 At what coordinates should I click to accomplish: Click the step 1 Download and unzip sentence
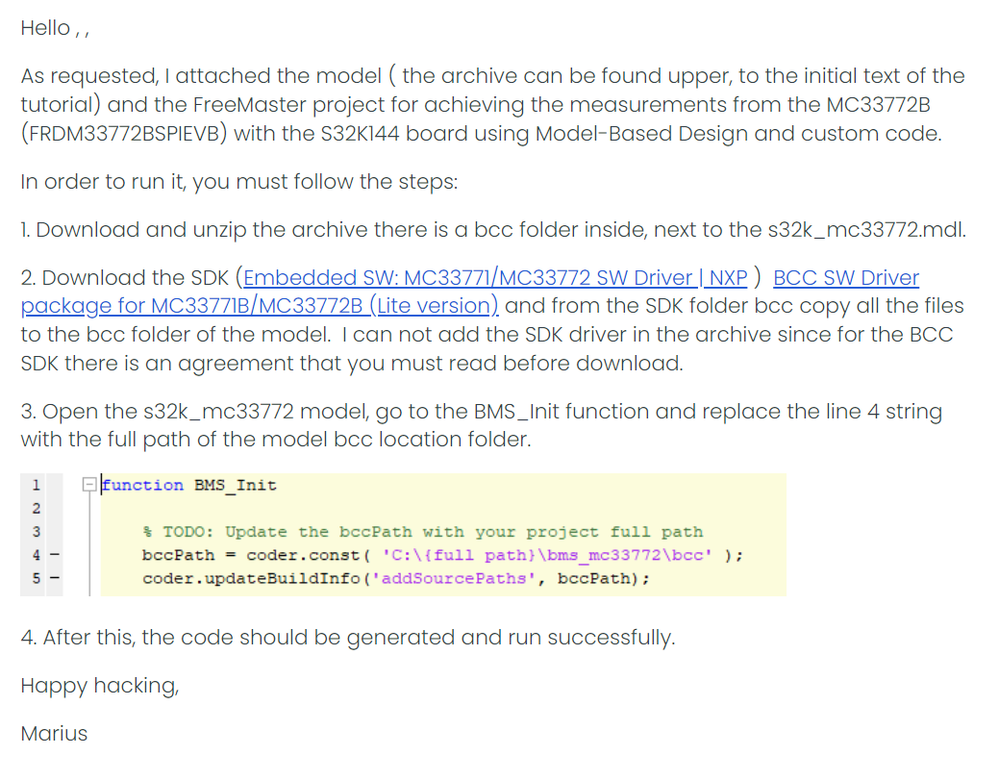[492, 230]
